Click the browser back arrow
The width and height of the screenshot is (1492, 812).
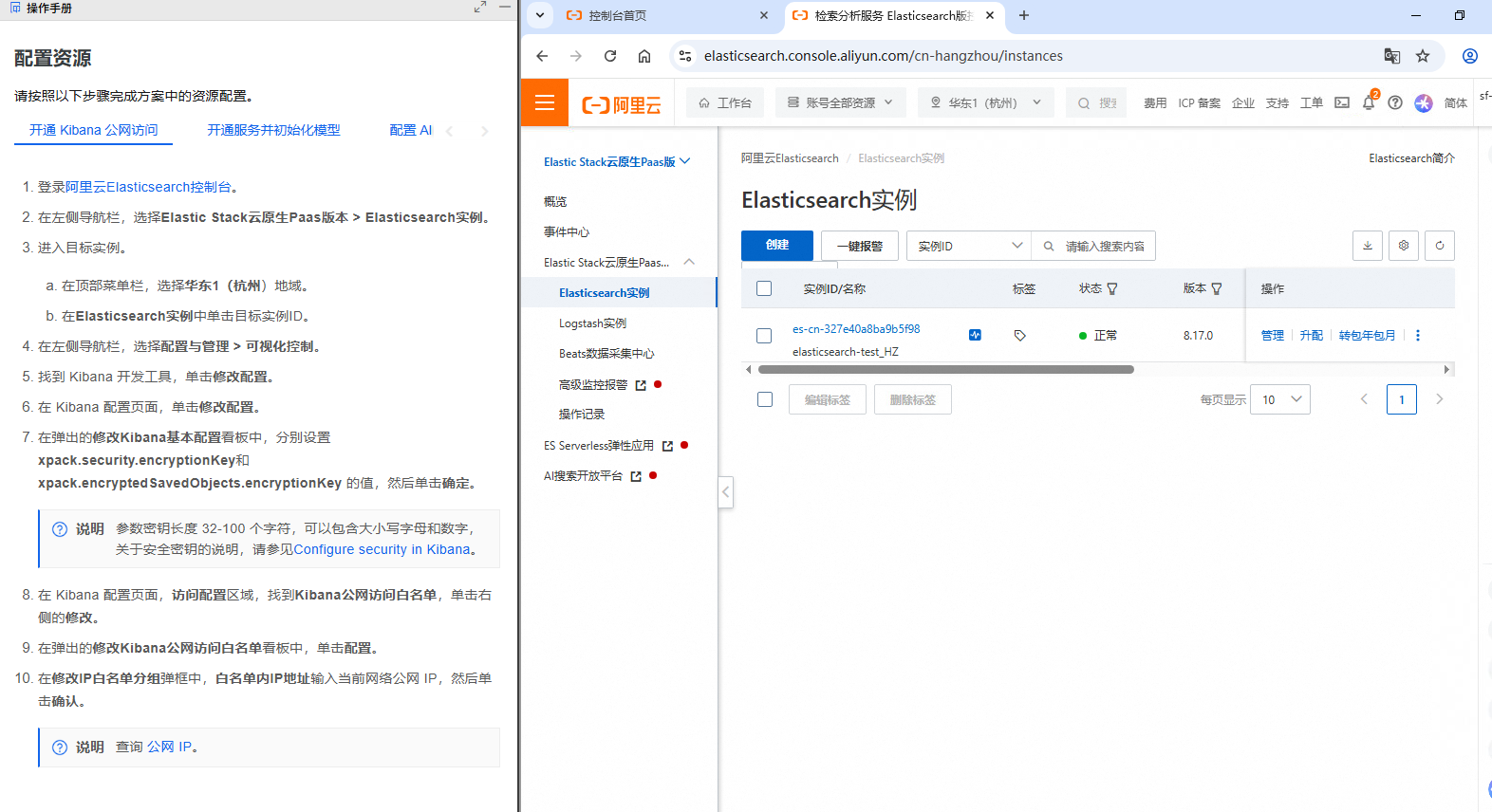(x=542, y=56)
